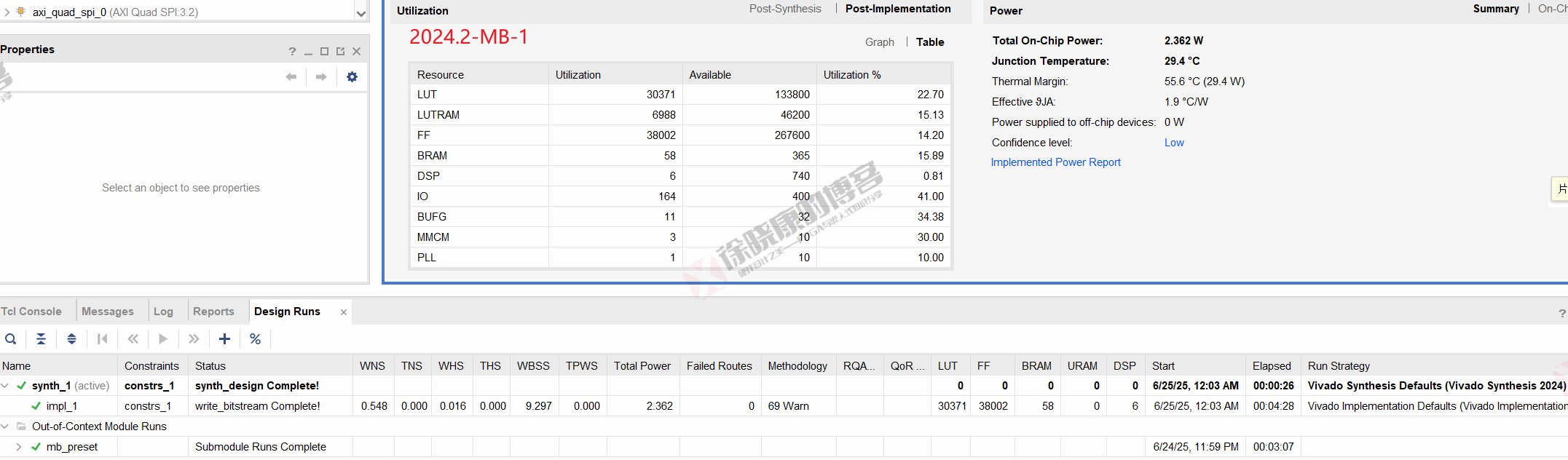The height and width of the screenshot is (460, 1568).
Task: Switch to Tcl Console tab
Action: pos(31,312)
